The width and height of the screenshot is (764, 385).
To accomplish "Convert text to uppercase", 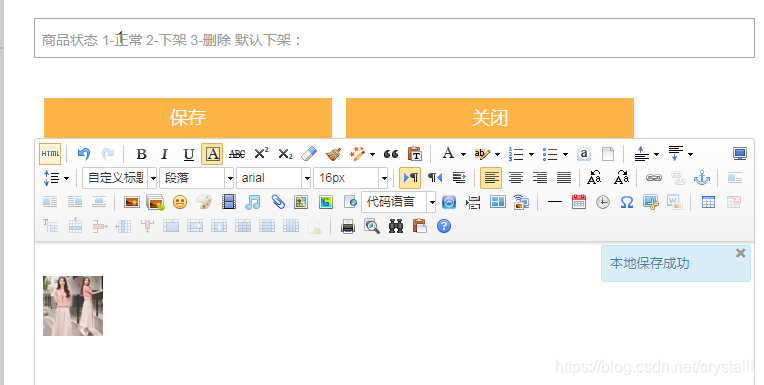I will point(594,178).
